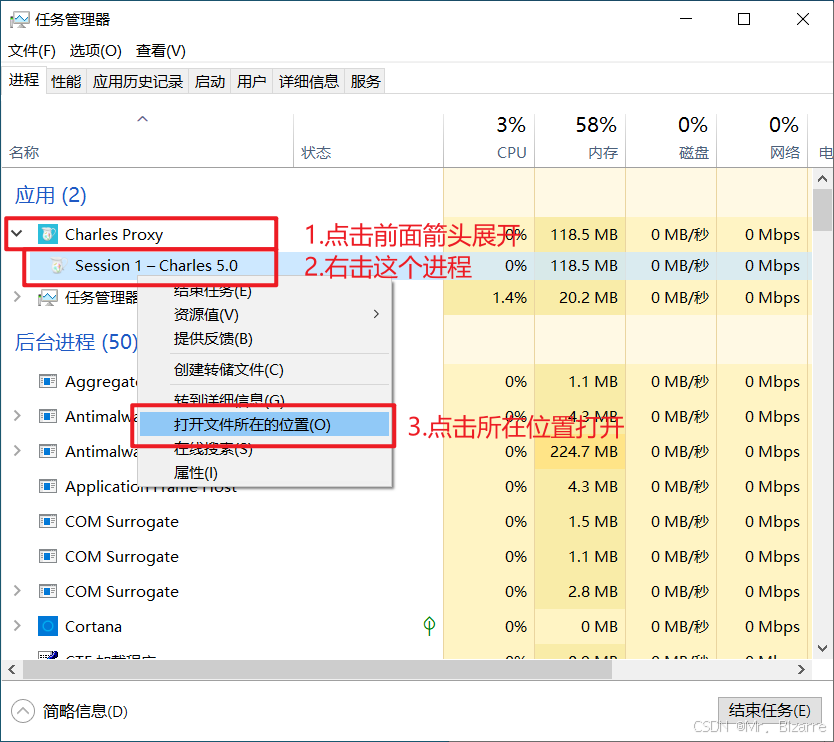This screenshot has width=834, height=742.
Task: Click the Cortana process icon
Action: 47,626
